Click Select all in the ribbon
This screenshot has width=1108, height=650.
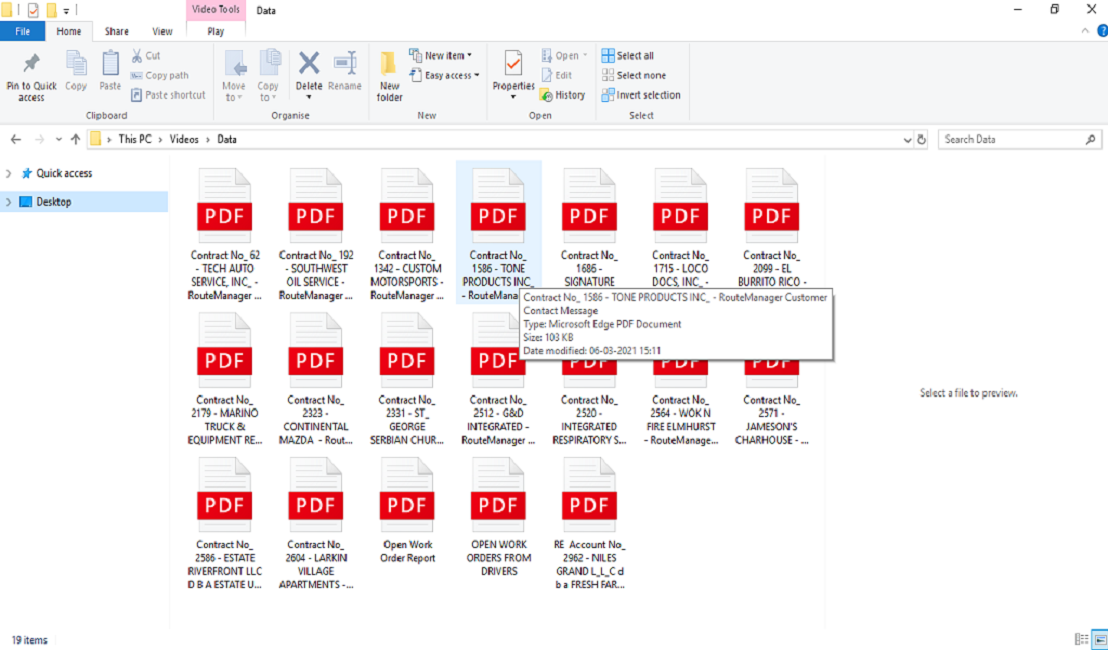(627, 55)
